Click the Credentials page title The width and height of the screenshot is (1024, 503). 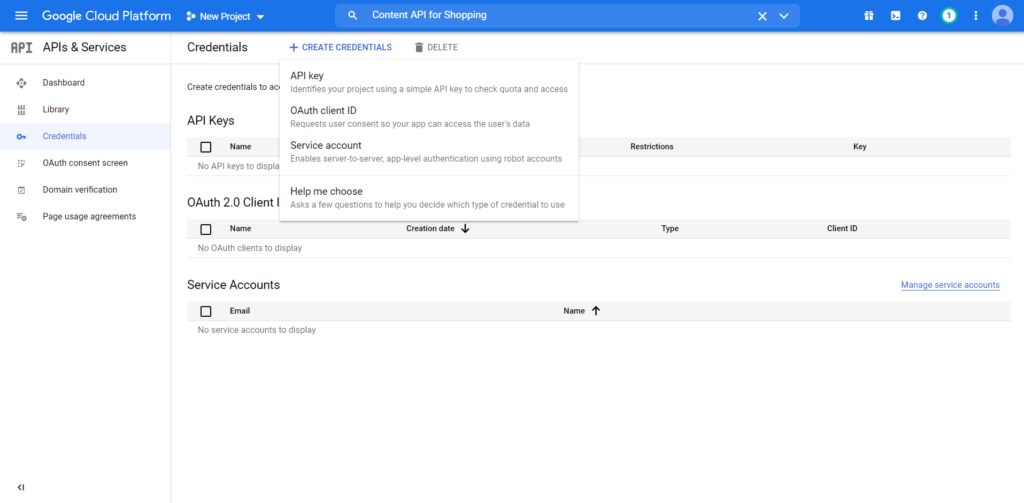217,48
